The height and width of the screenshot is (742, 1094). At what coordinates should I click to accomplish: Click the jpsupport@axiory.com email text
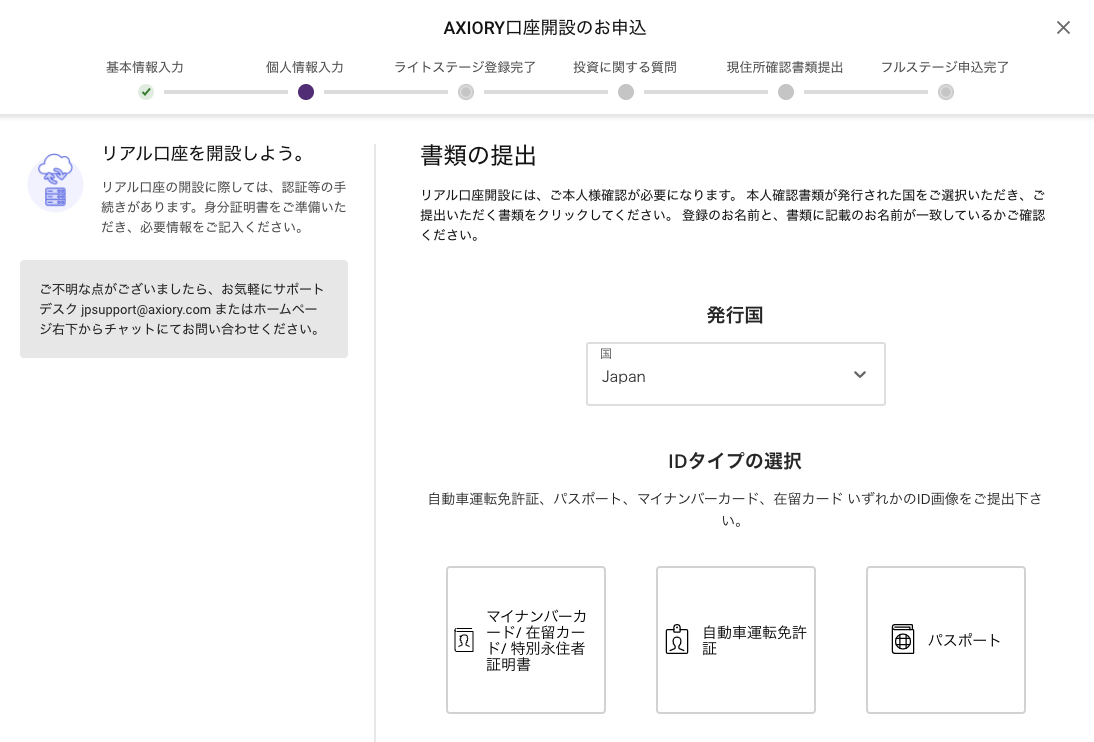pos(146,309)
